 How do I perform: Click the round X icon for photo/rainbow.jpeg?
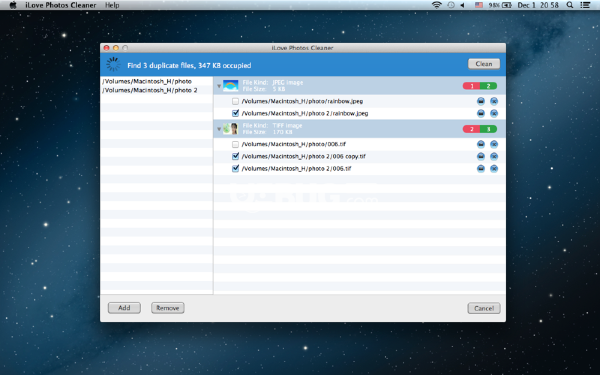click(x=494, y=101)
